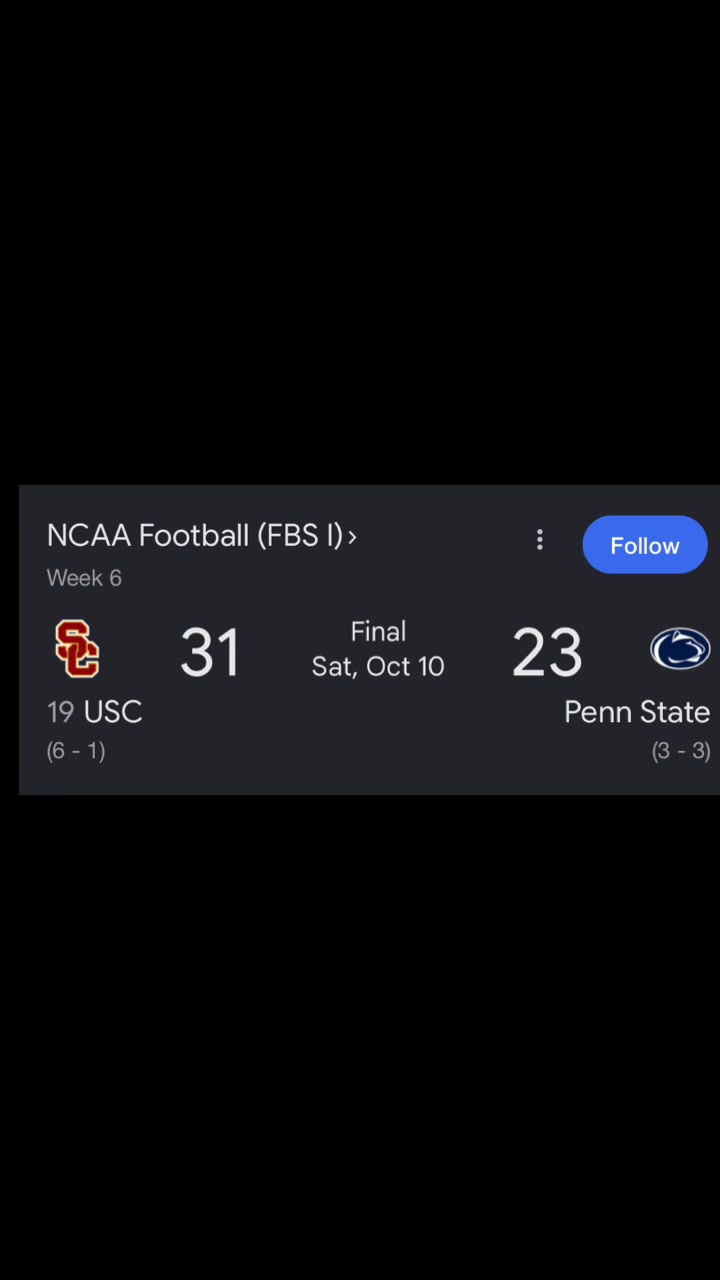Open the USC team name
This screenshot has width=720, height=1280.
(x=113, y=712)
